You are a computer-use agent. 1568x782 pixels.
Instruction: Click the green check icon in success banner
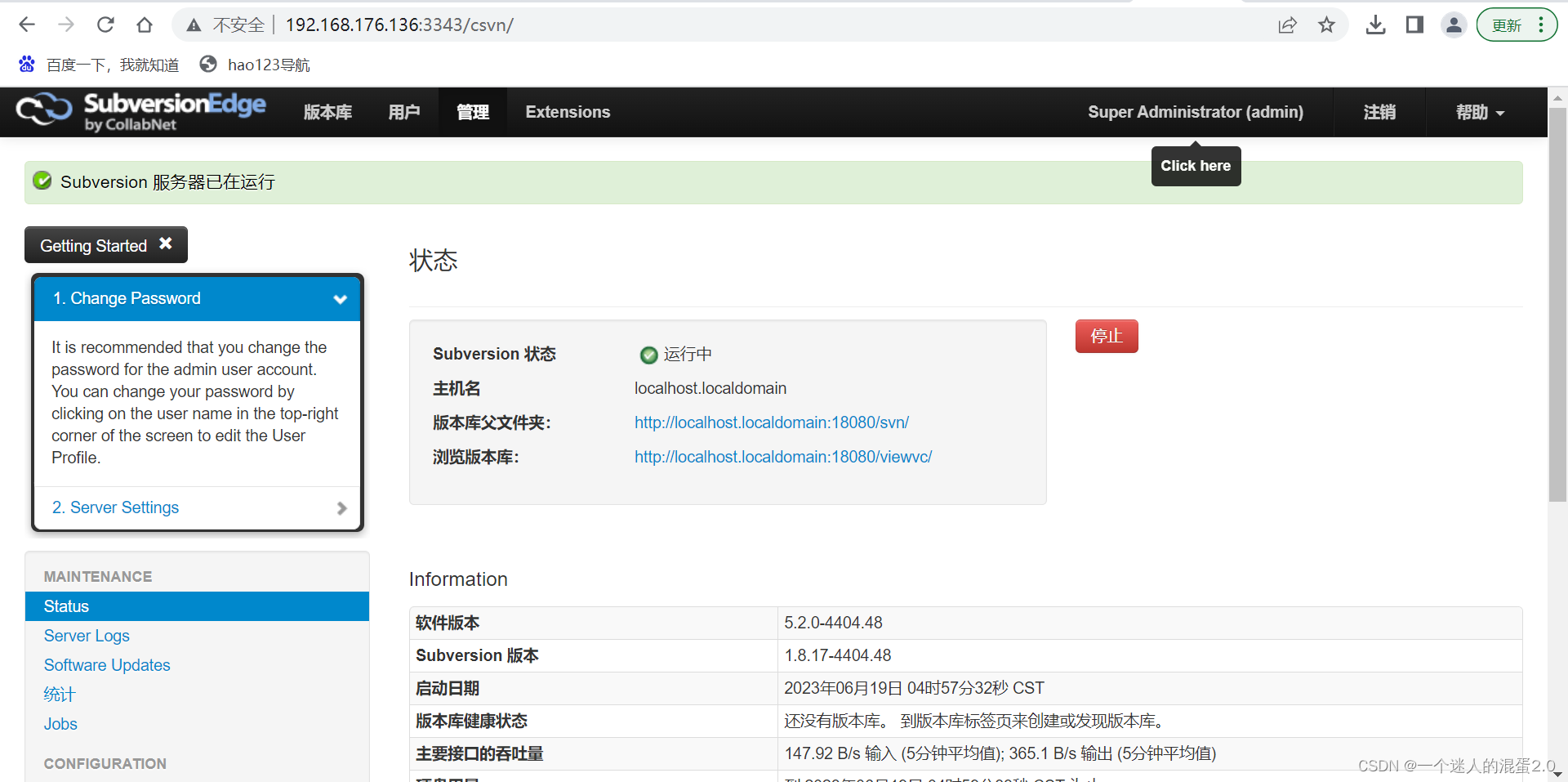coord(42,181)
